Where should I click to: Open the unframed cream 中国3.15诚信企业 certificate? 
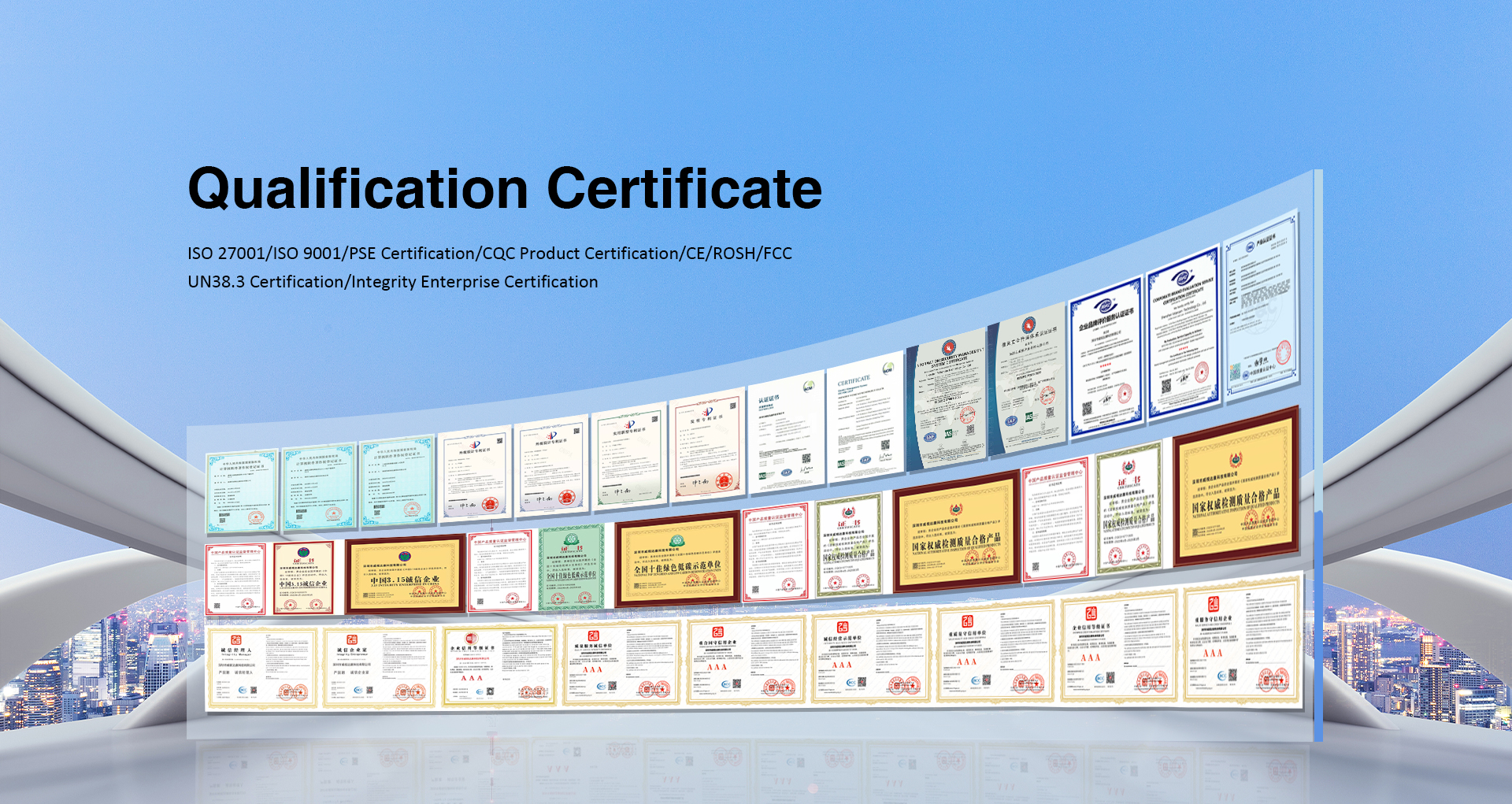[x=303, y=577]
